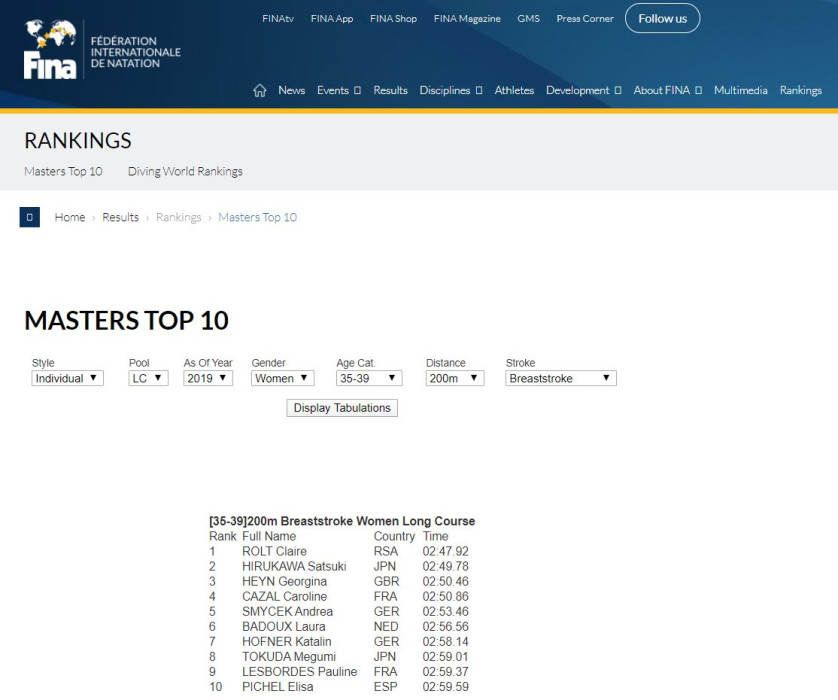Viewport: 838px width, 700px height.
Task: Click the blue breadcrumb square icon
Action: [30, 217]
